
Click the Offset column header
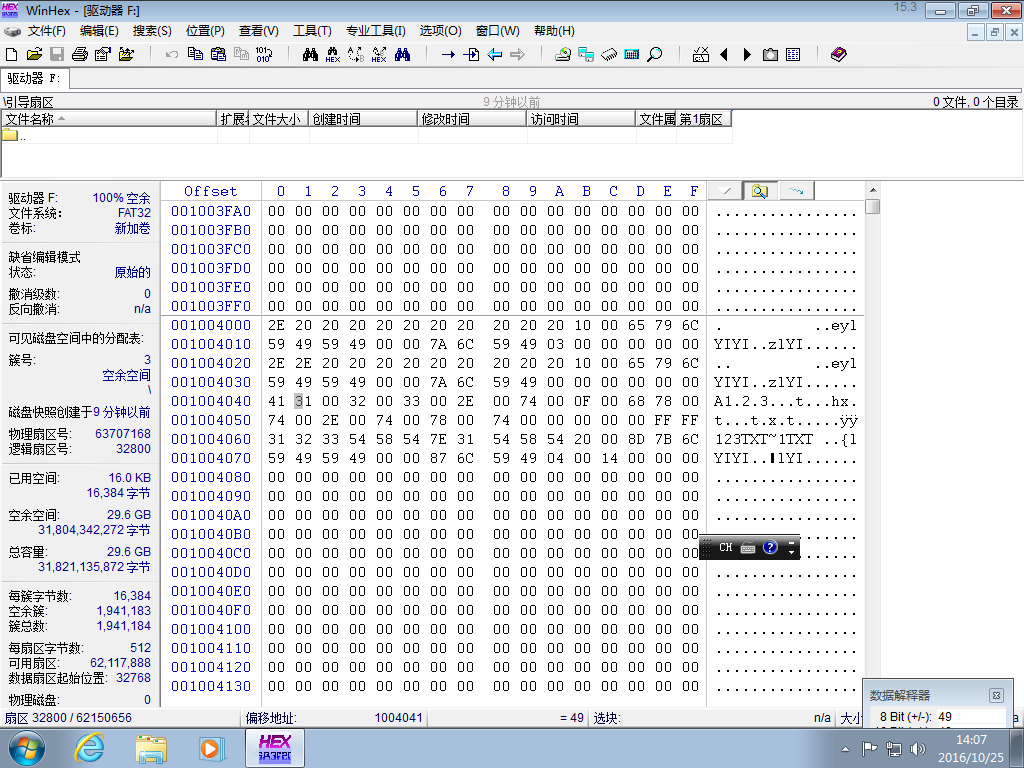tap(210, 191)
